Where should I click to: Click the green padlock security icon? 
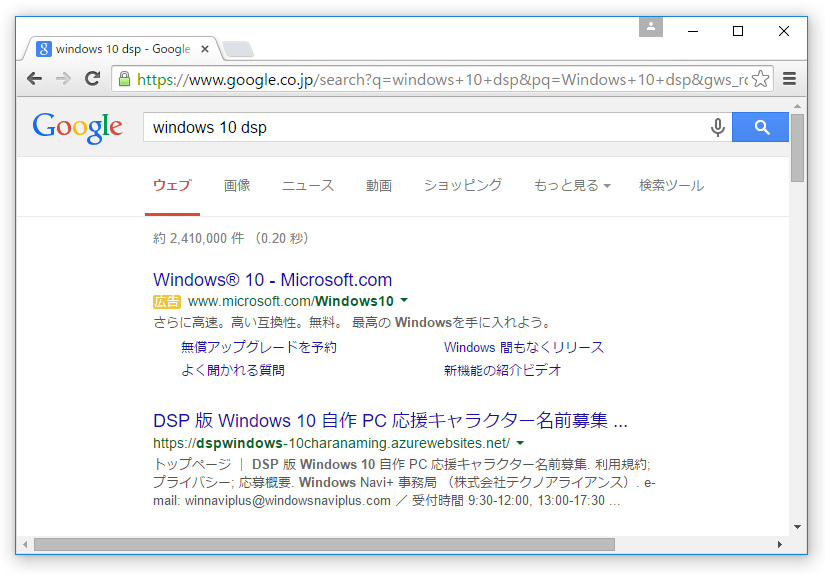click(x=124, y=79)
